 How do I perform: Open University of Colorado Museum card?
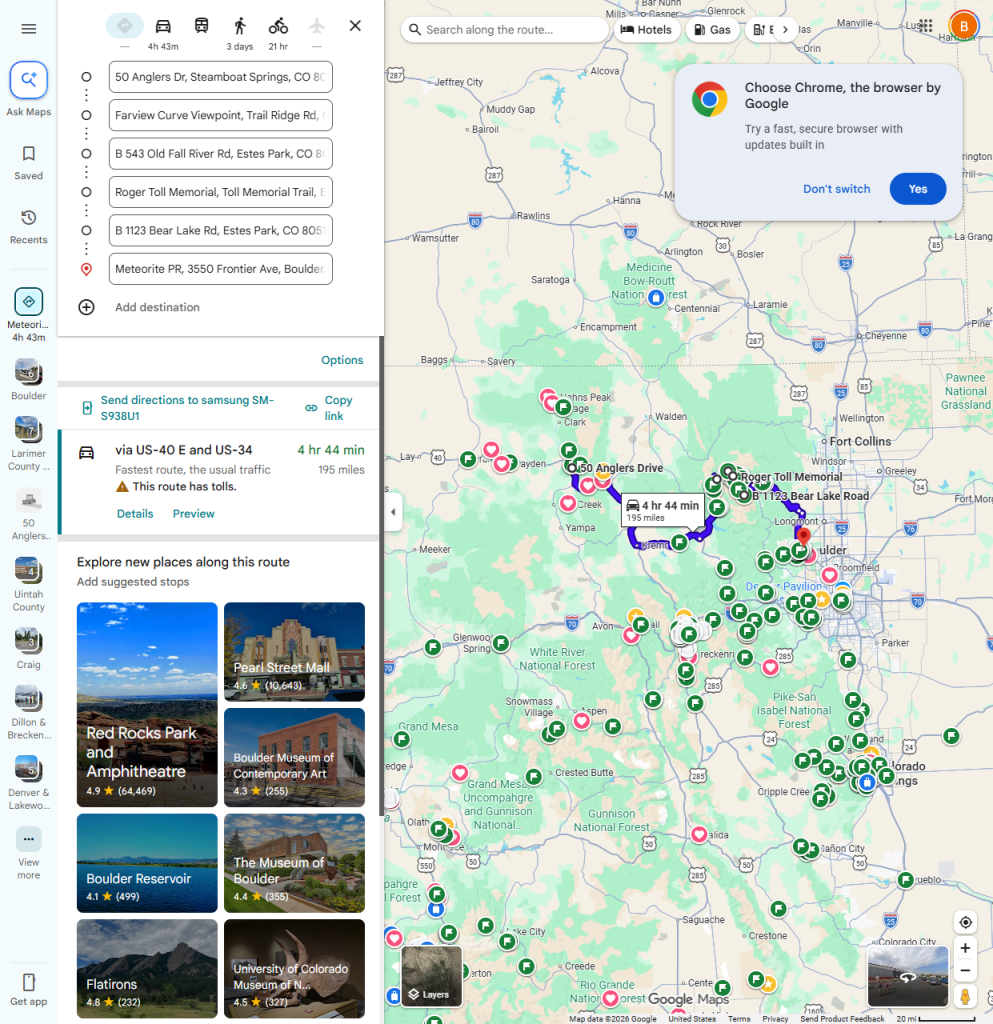tap(294, 968)
